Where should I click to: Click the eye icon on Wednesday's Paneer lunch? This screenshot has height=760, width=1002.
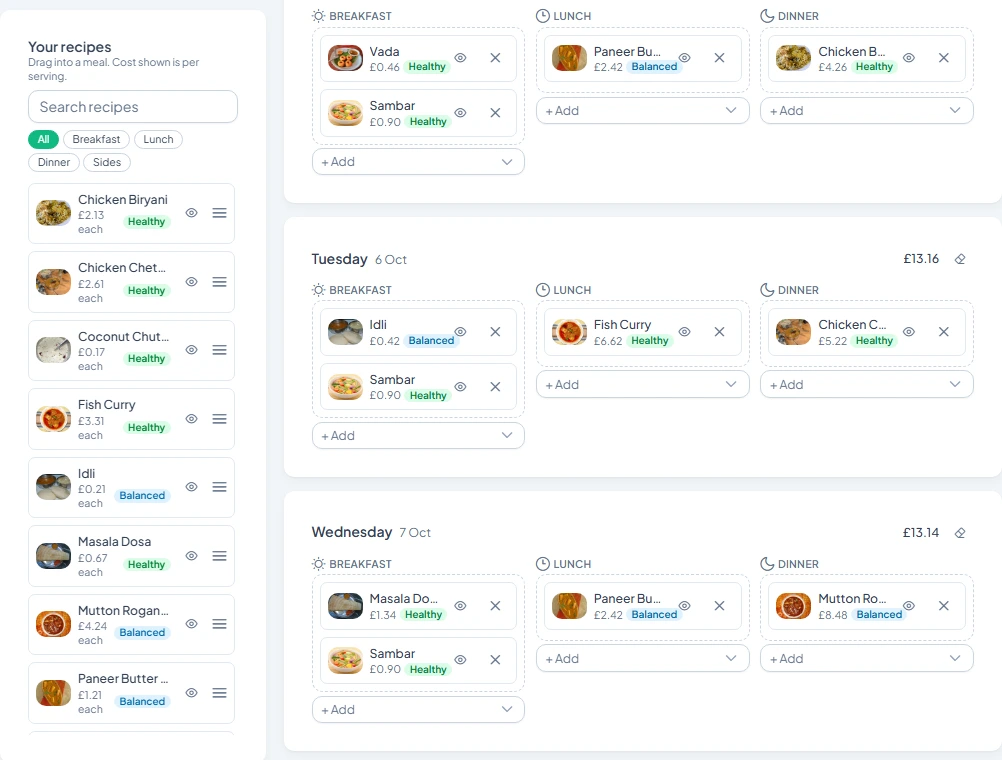[684, 605]
